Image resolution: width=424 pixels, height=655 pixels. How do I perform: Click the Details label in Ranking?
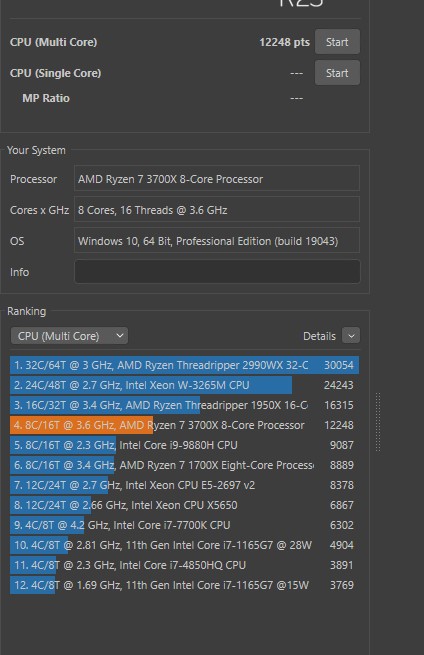pyautogui.click(x=319, y=336)
